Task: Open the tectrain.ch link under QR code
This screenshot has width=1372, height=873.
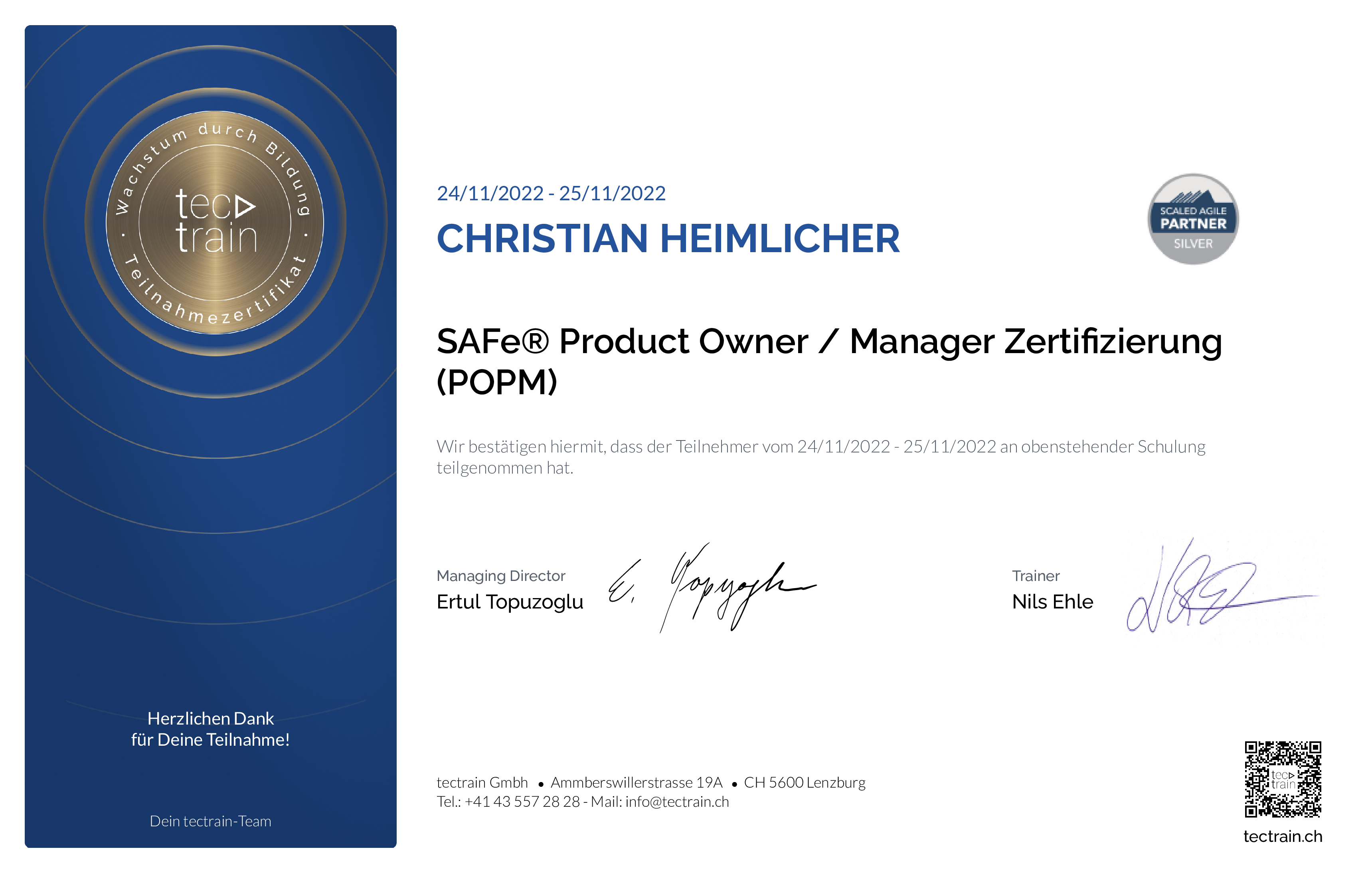Action: point(1283,836)
